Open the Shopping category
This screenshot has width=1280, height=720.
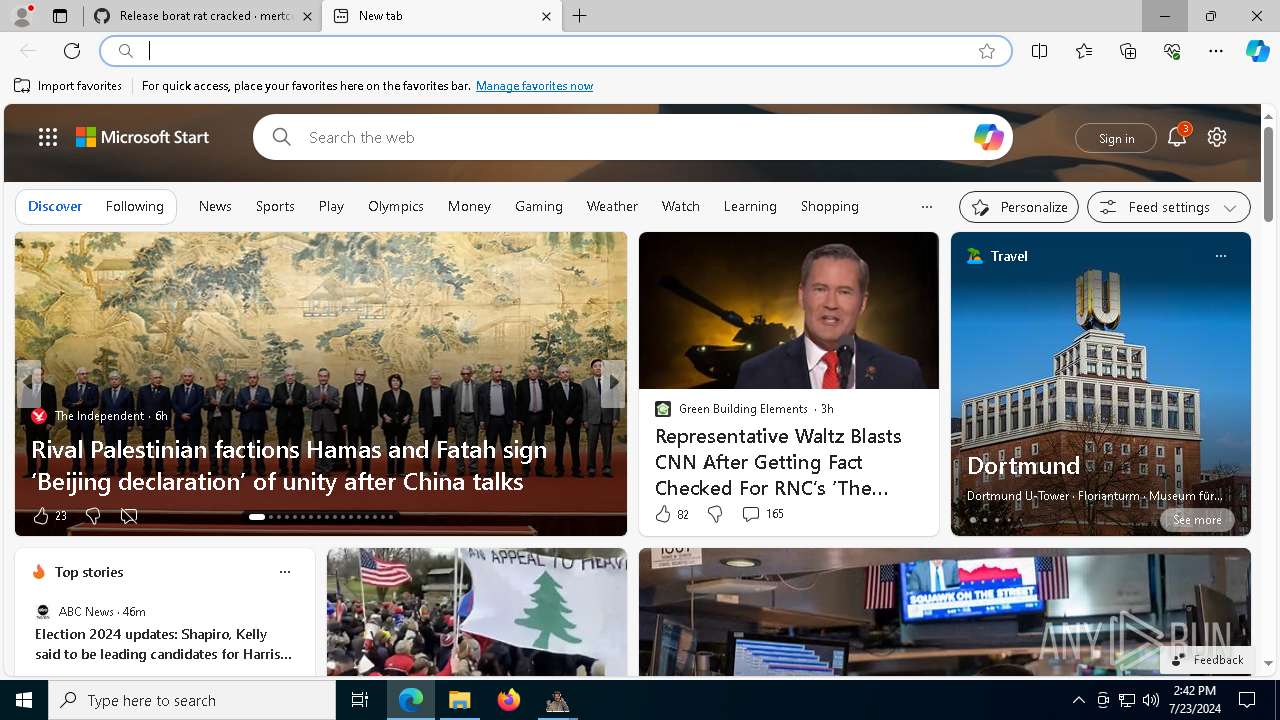tap(830, 206)
